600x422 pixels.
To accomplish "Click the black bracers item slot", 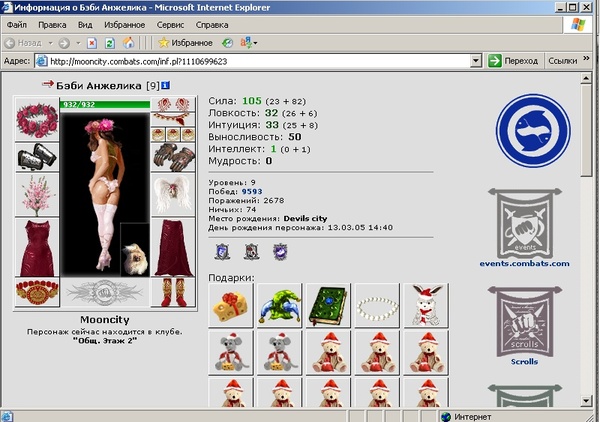I will pyautogui.click(x=37, y=157).
